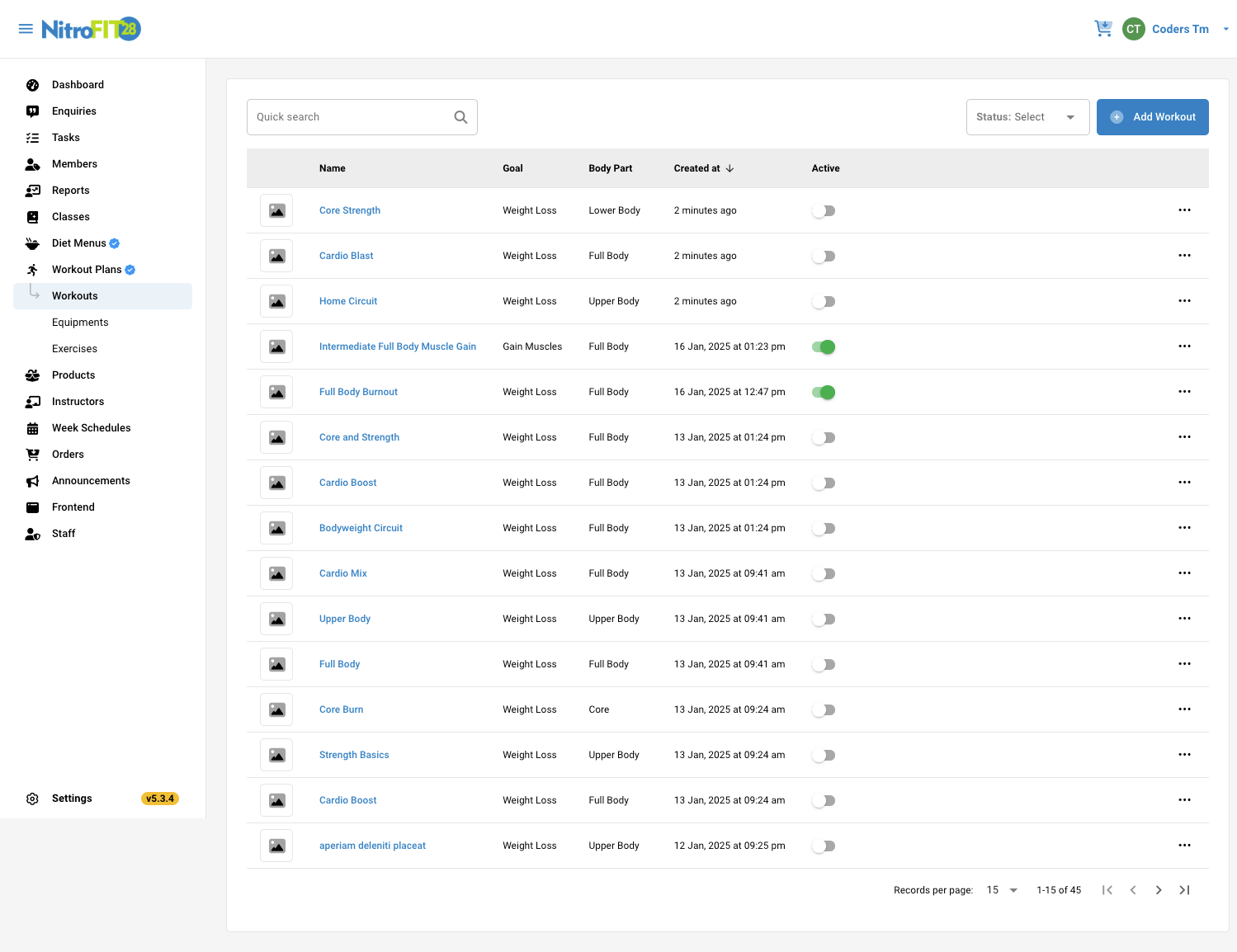Click the Cardio Blast image thumbnail
Viewport: 1237px width, 952px height.
pyautogui.click(x=276, y=256)
